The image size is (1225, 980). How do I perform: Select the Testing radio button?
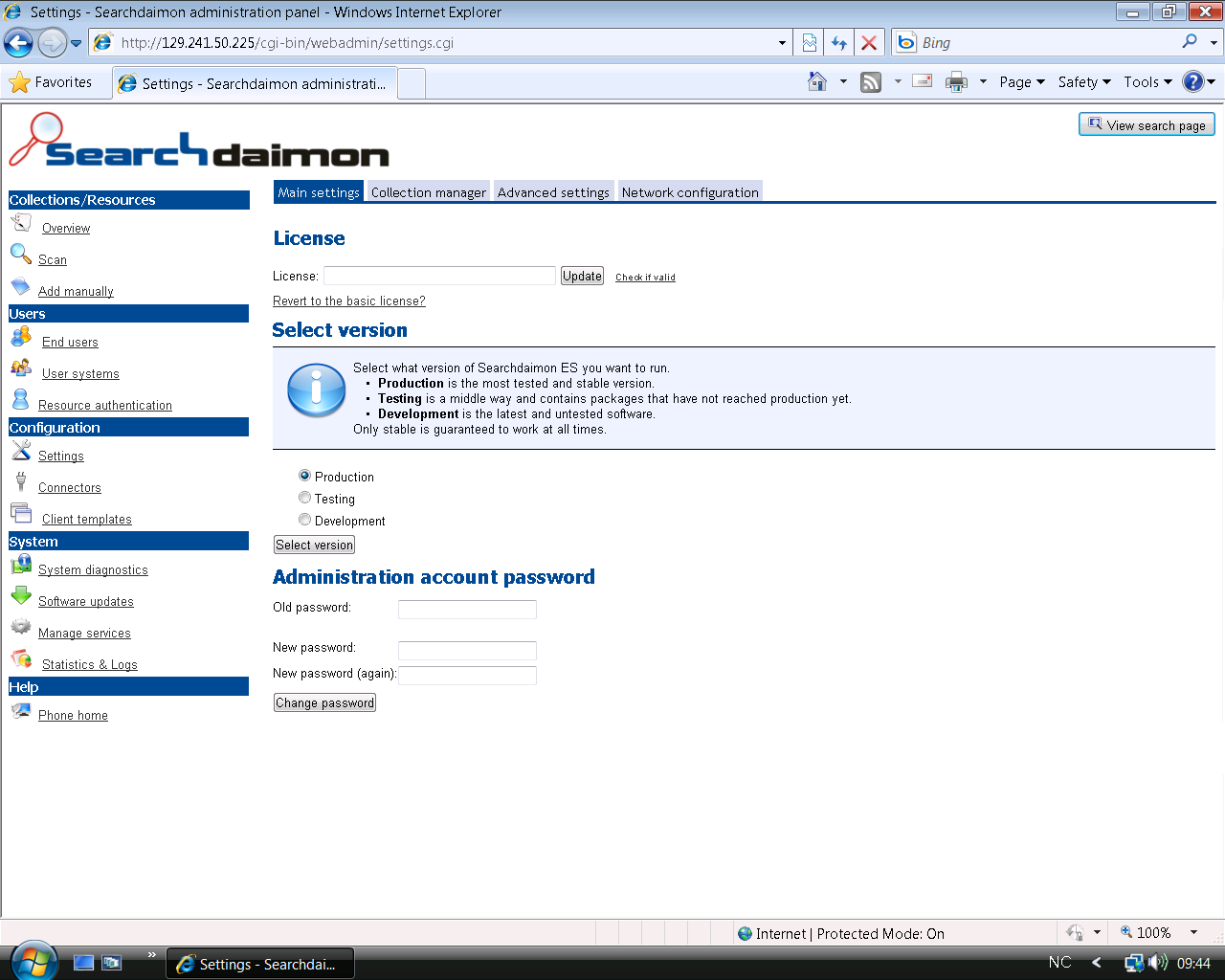[304, 498]
